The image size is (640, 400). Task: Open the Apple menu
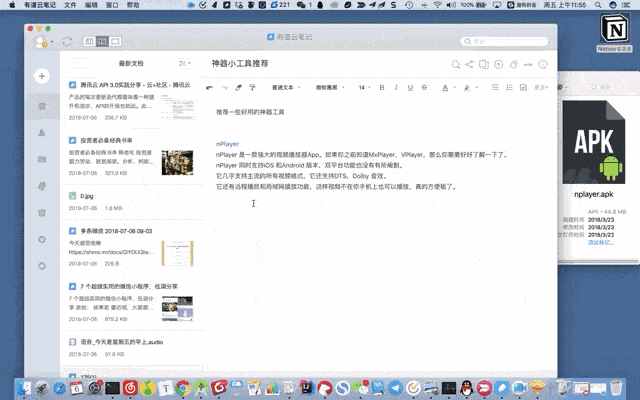point(12,5)
